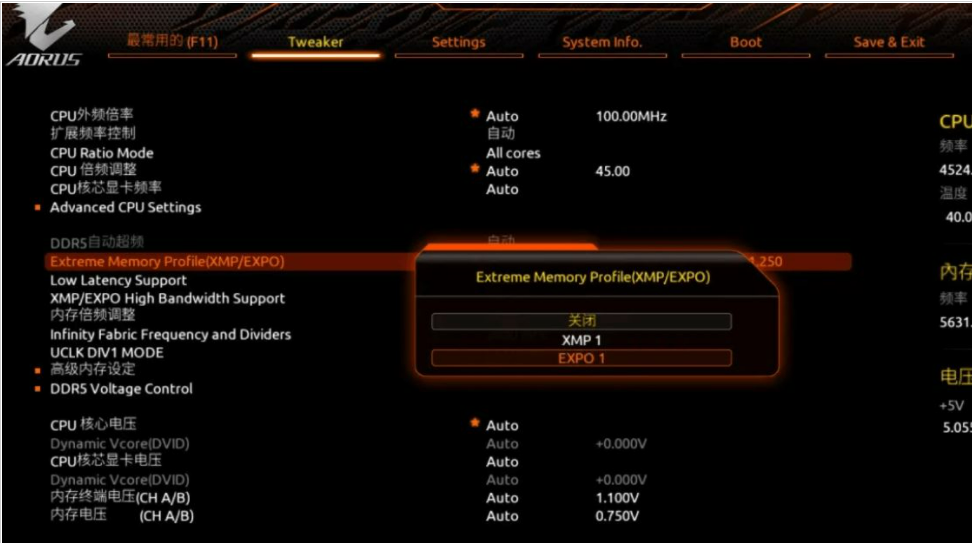The height and width of the screenshot is (543, 972).
Task: Select the CPU核芯显卡频率 setting
Action: point(106,188)
